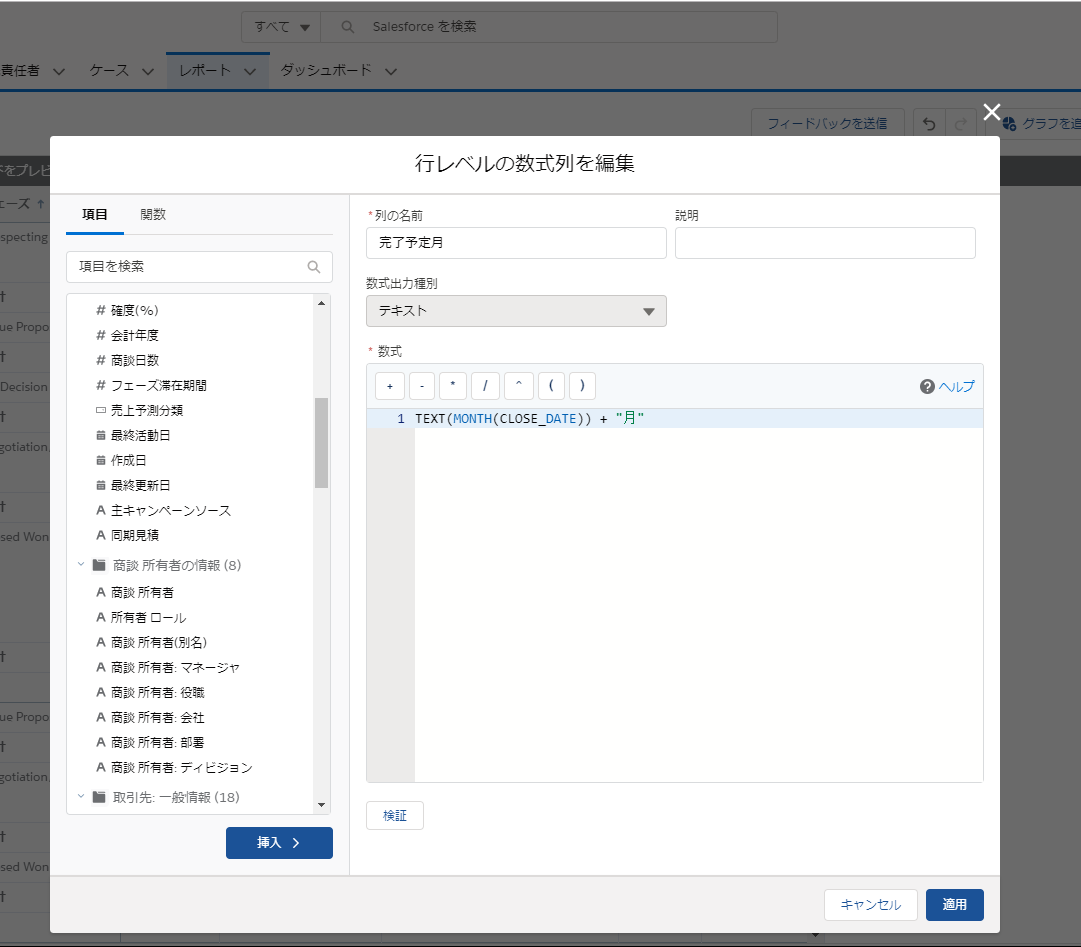Insert the divide operator
Viewport: 1081px width, 947px height.
(x=485, y=386)
